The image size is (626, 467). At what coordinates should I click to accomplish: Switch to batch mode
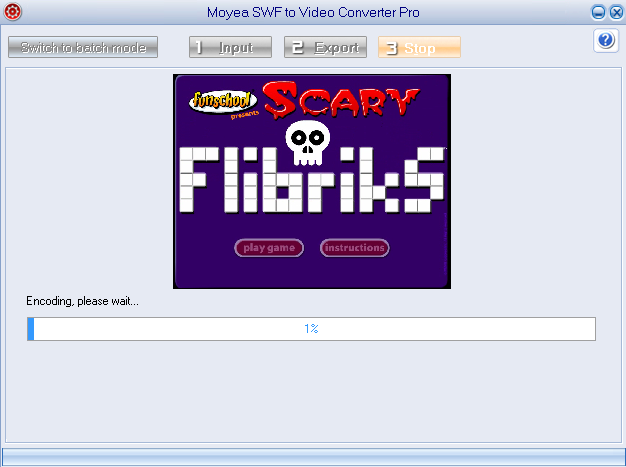tap(83, 47)
